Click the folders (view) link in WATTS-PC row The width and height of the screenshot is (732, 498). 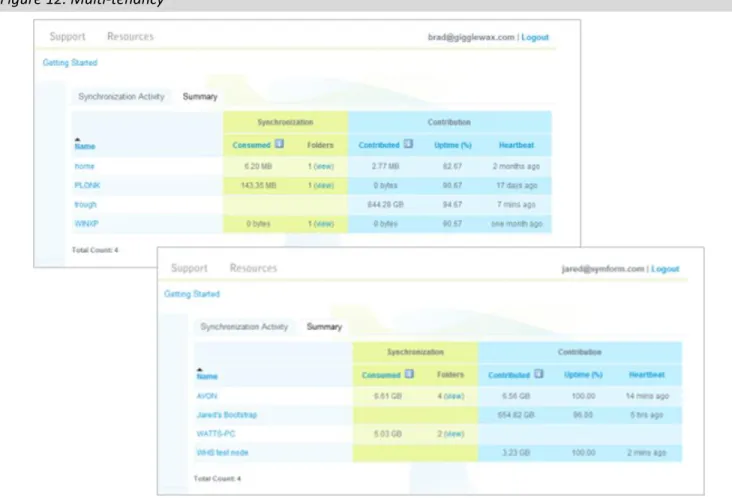(x=454, y=434)
